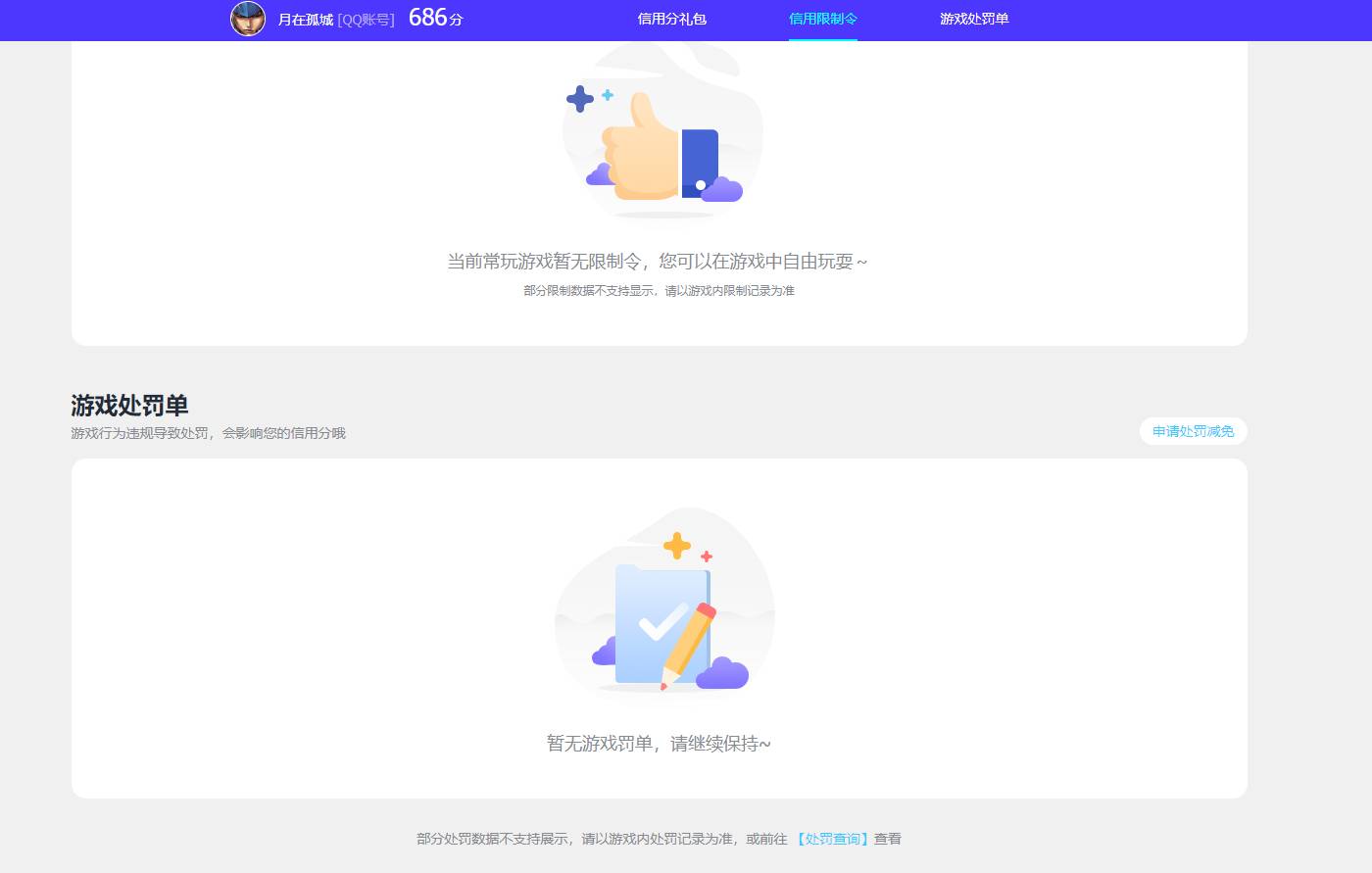Click the player avatar icon
This screenshot has height=873, width=1372.
248,20
